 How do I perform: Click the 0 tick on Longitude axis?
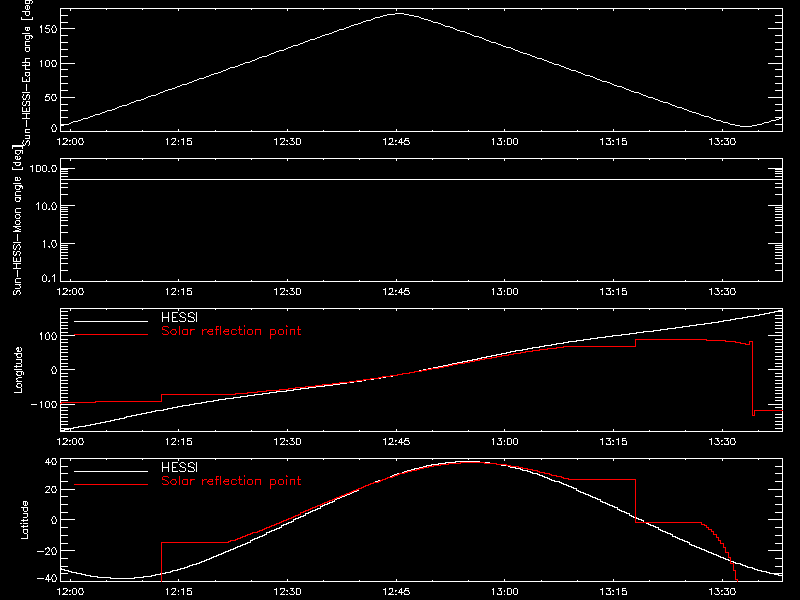click(54, 370)
